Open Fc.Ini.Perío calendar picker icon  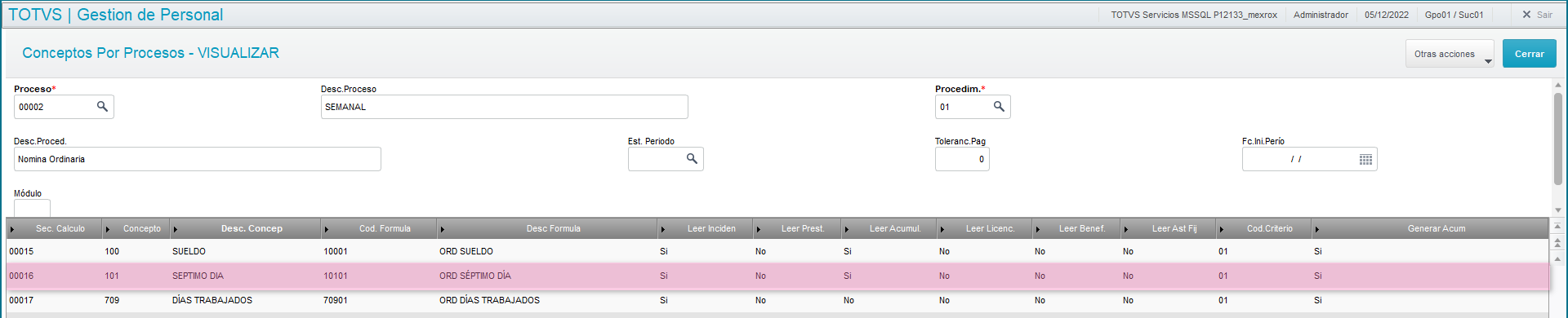[1365, 159]
